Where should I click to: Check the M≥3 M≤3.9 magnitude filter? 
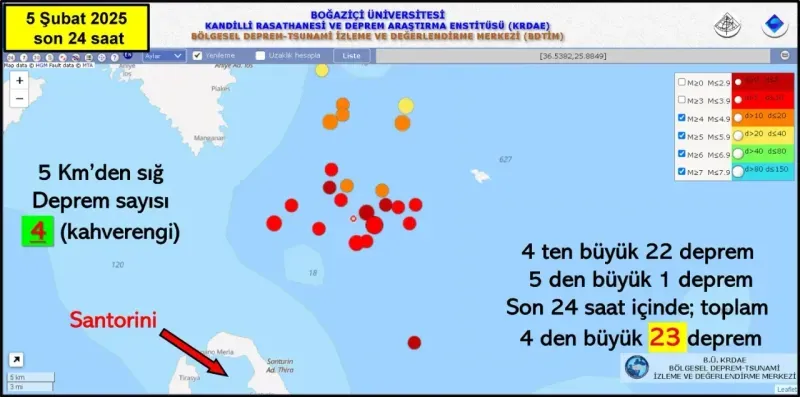[x=682, y=100]
